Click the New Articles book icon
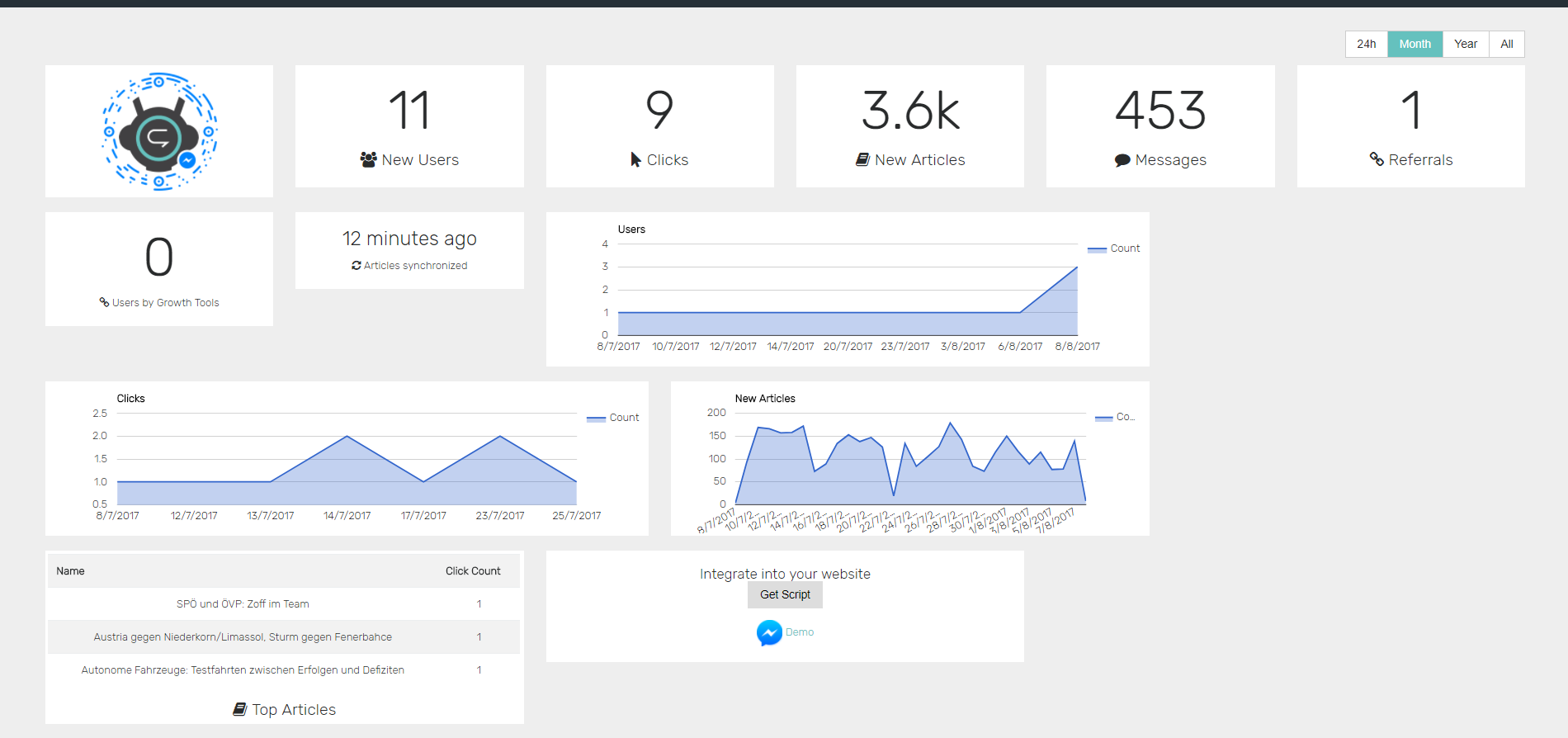This screenshot has width=1568, height=738. [x=862, y=159]
